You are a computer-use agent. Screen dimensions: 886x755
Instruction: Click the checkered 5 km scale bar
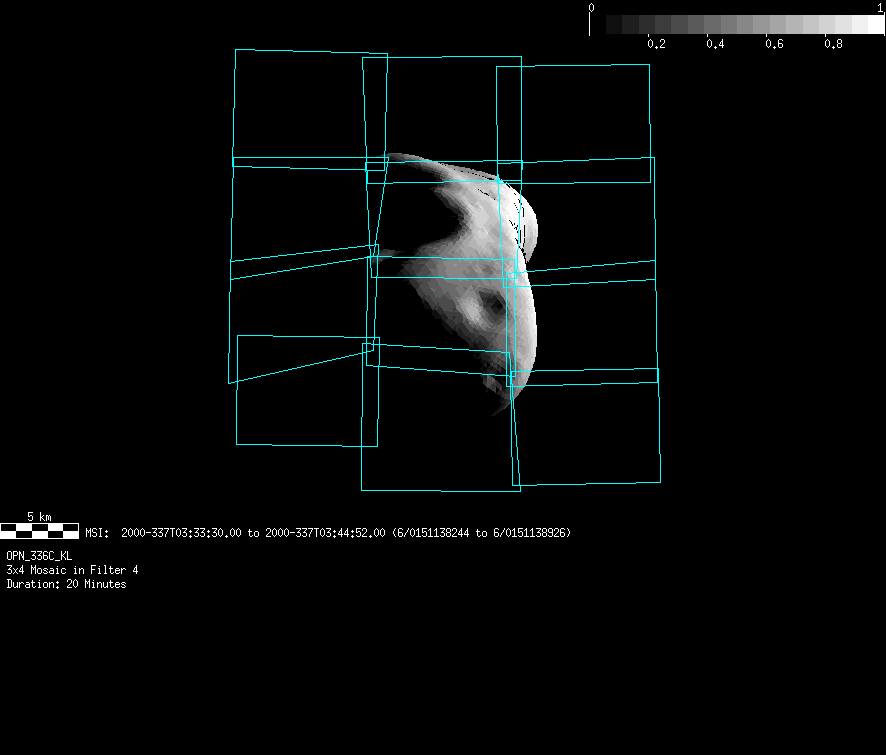[39, 531]
